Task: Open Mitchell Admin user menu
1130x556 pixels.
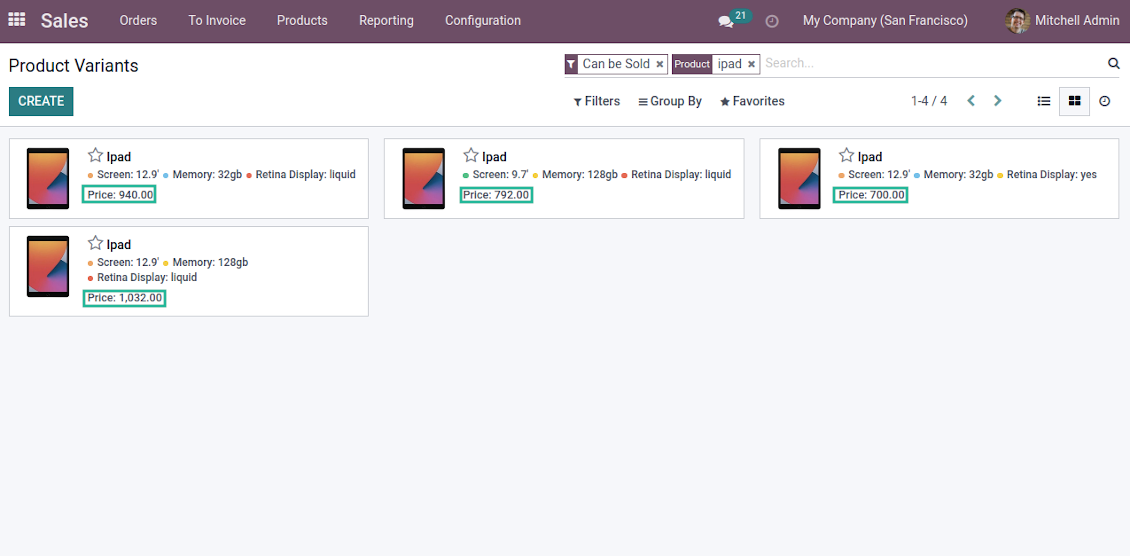Action: 1062,21
